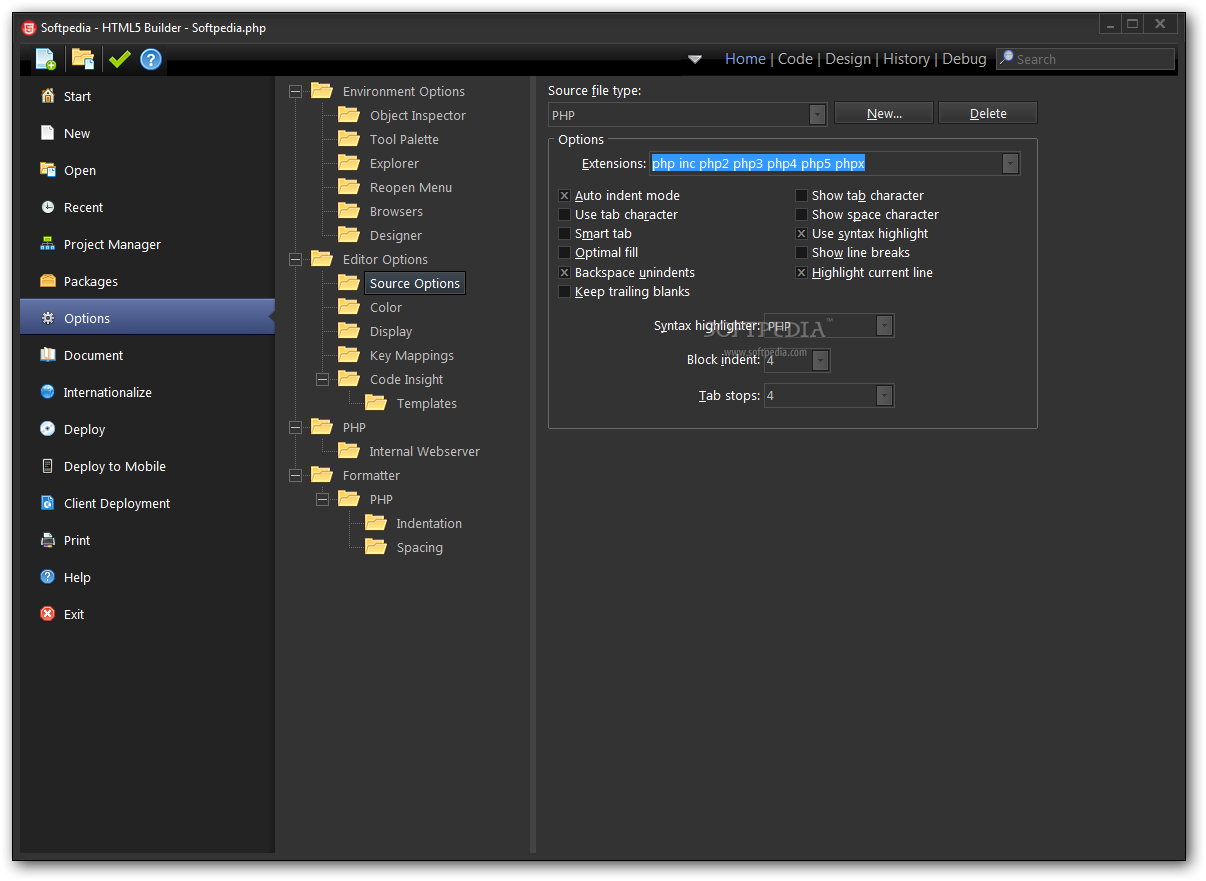Switch to Design view
This screenshot has height=881, width=1206.
coord(848,59)
